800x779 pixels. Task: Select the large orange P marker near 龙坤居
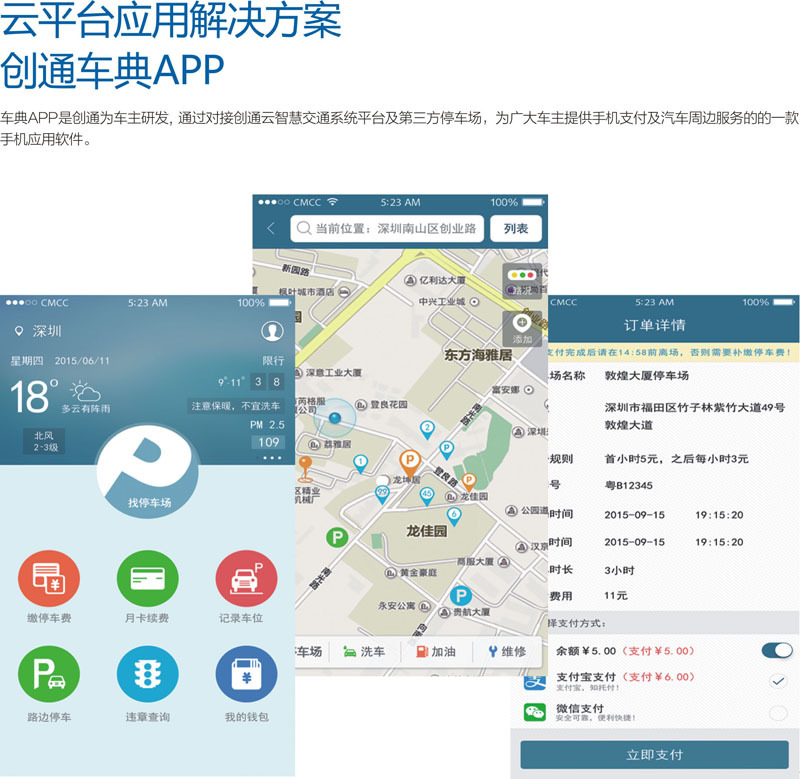(x=409, y=462)
